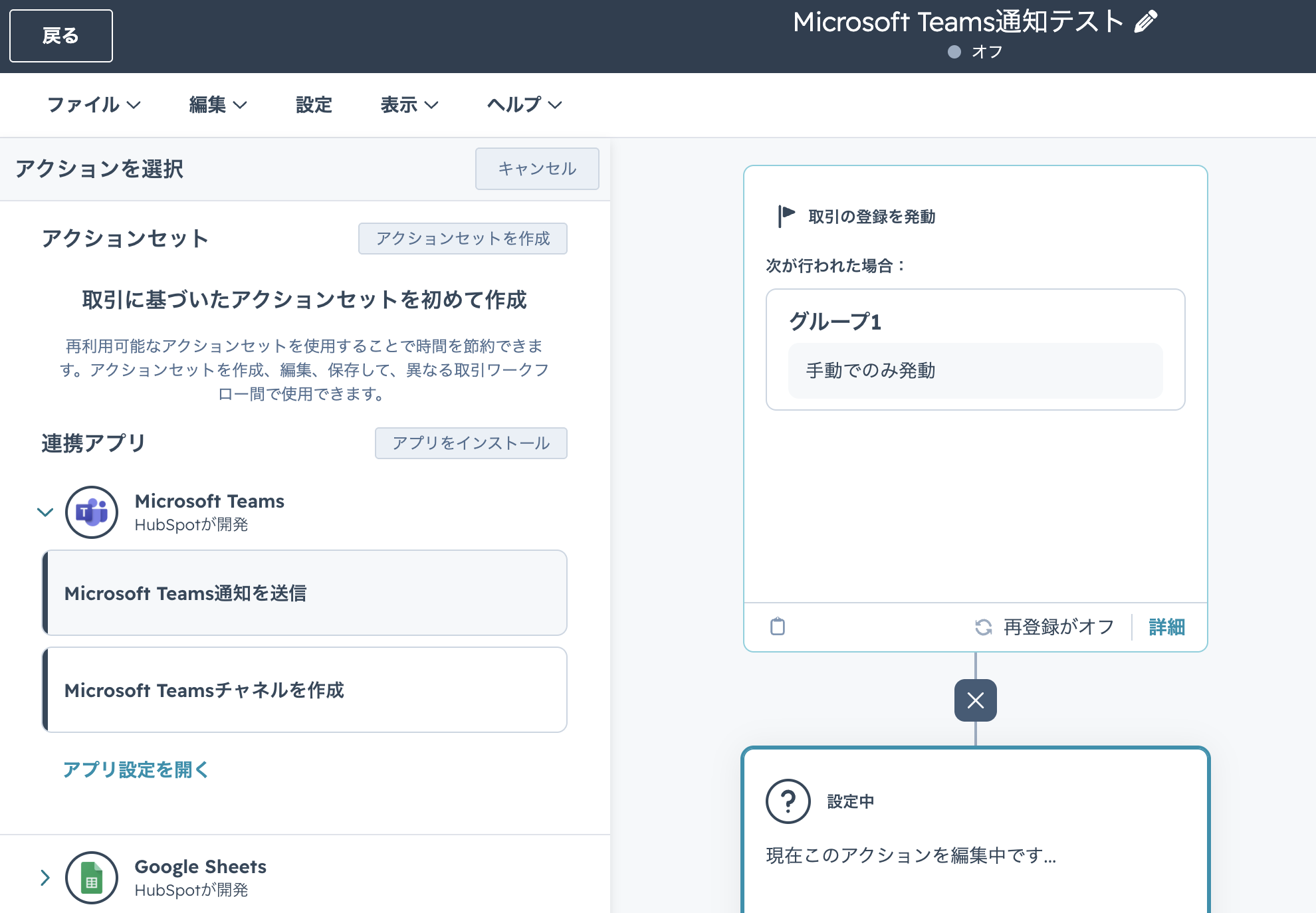Click アクションセットを作成 button

pos(463,239)
